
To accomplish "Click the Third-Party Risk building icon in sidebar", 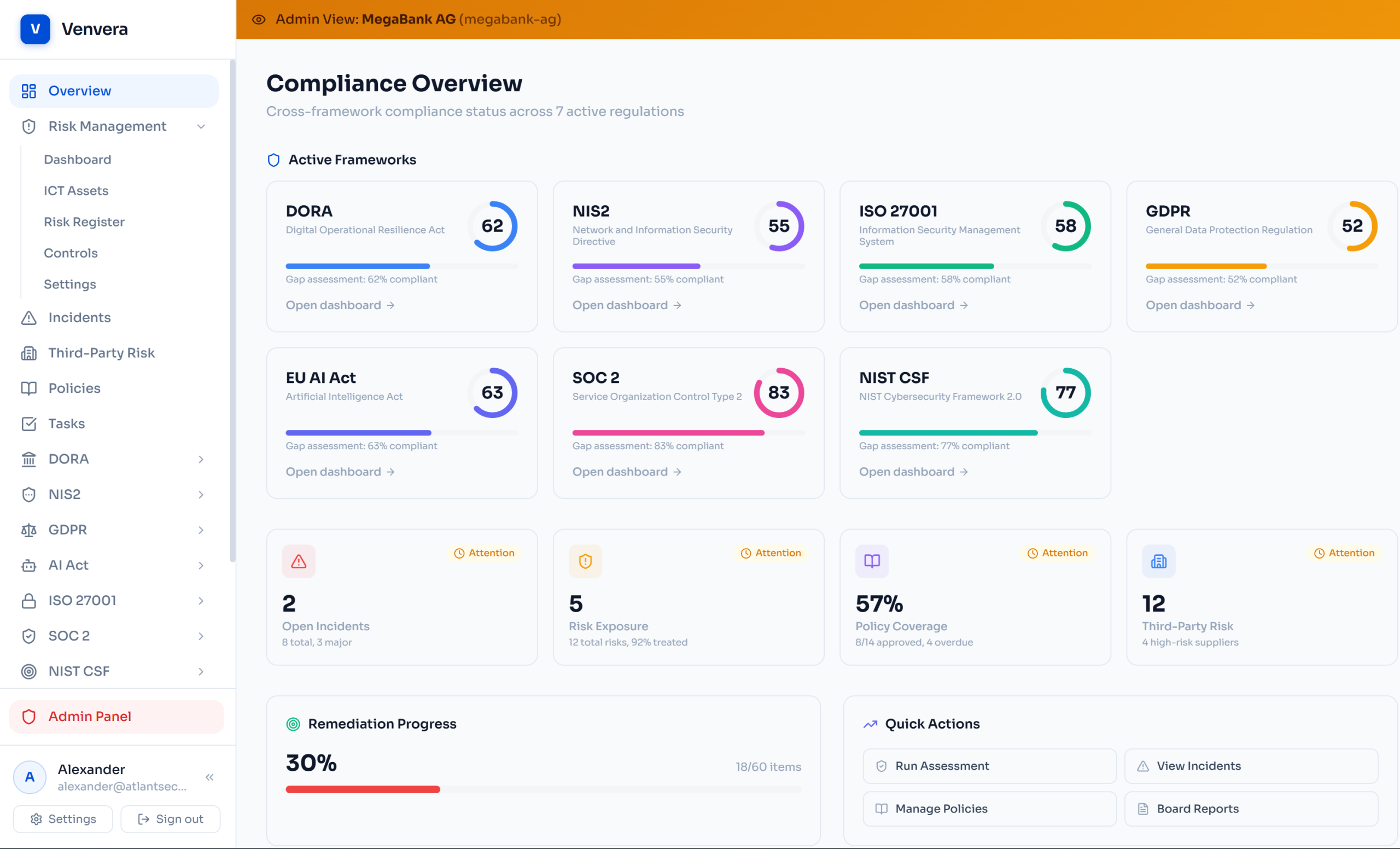I will [x=28, y=353].
